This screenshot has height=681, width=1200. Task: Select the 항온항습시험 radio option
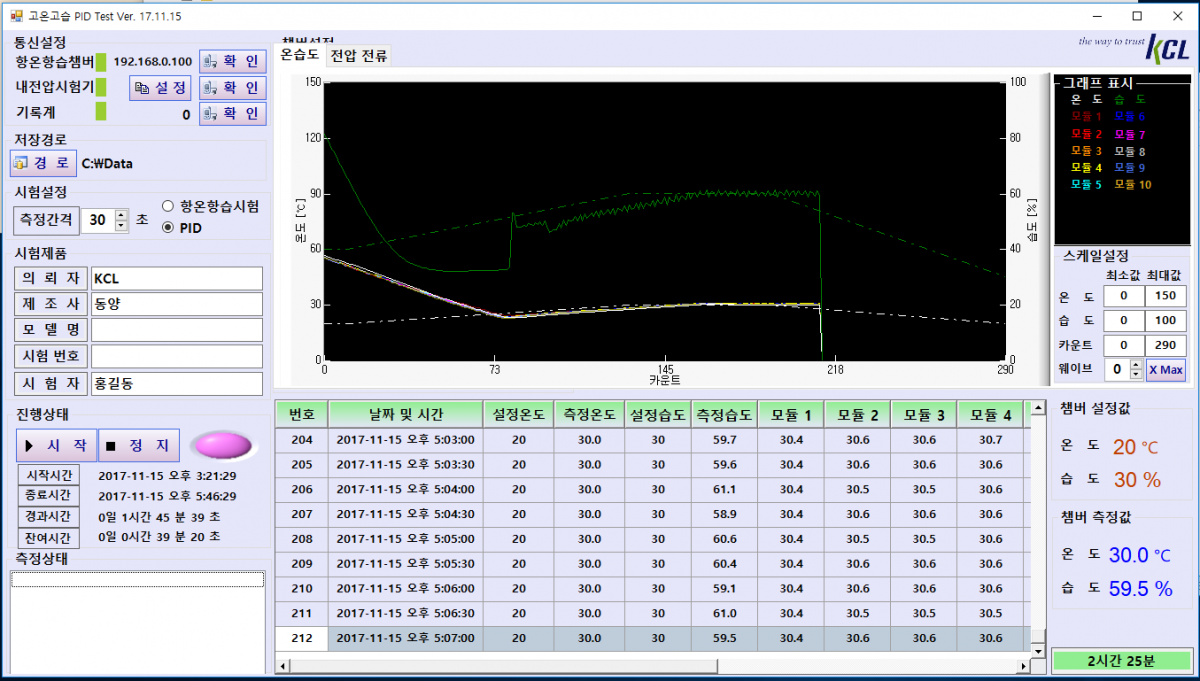[210, 207]
